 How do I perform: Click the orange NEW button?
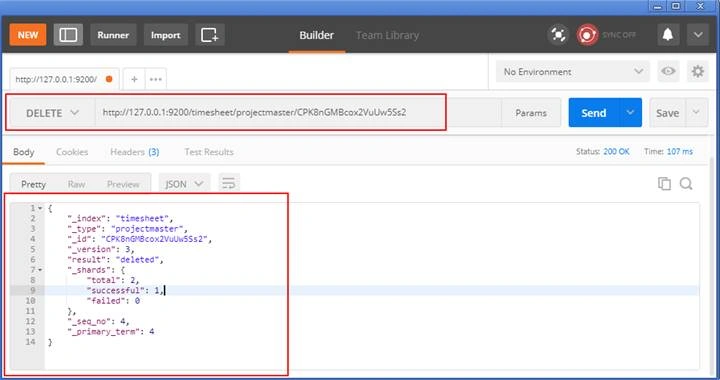coord(28,35)
